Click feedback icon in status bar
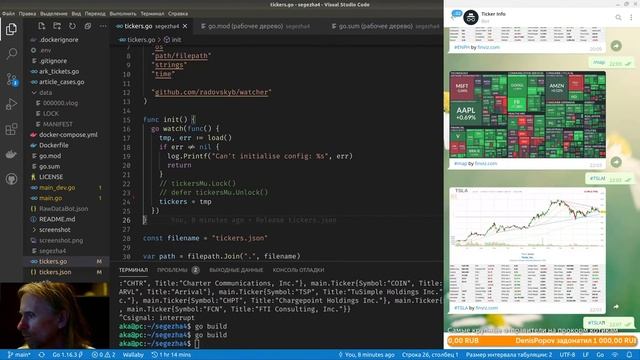 (616, 355)
